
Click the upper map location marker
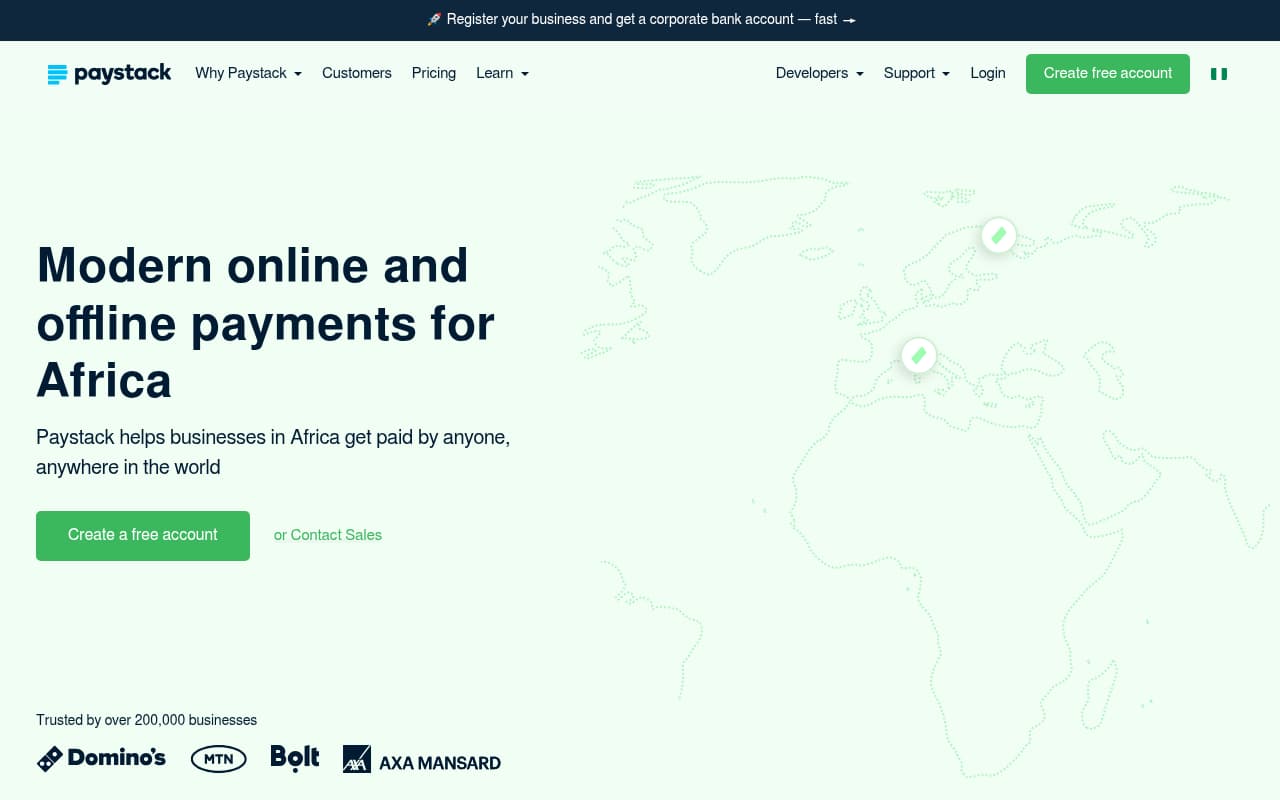(998, 236)
